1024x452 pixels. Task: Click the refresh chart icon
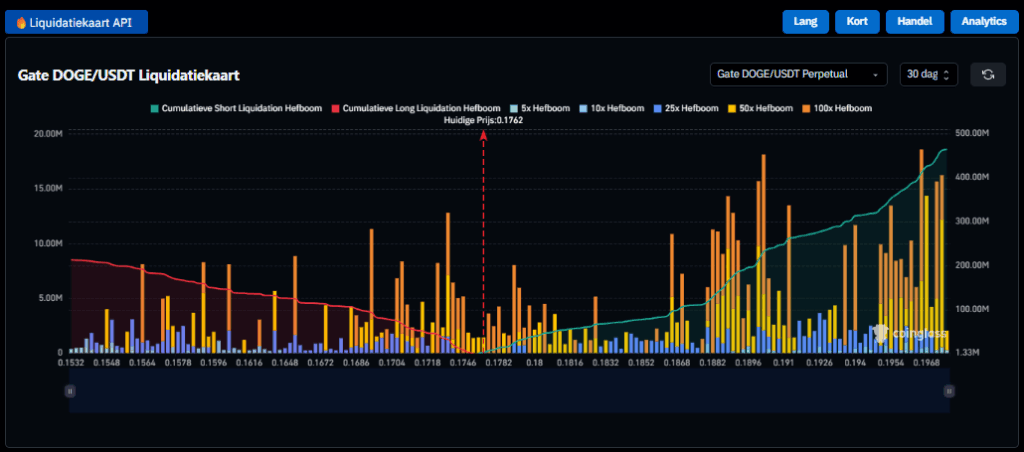click(x=987, y=75)
